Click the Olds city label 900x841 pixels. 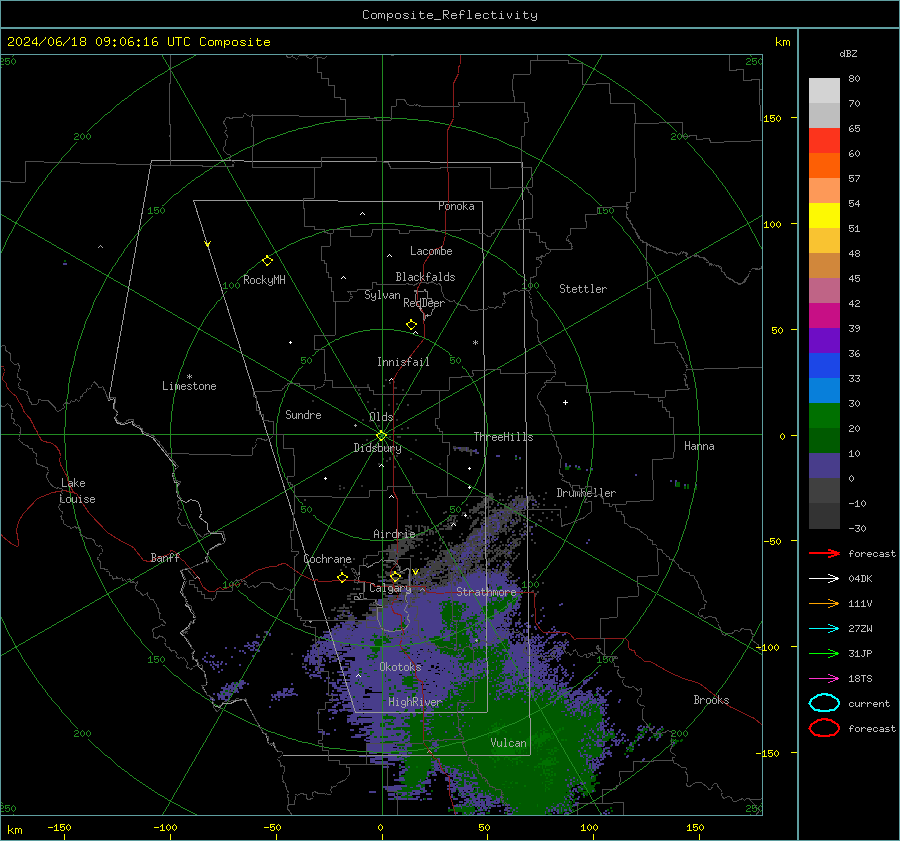[381, 417]
